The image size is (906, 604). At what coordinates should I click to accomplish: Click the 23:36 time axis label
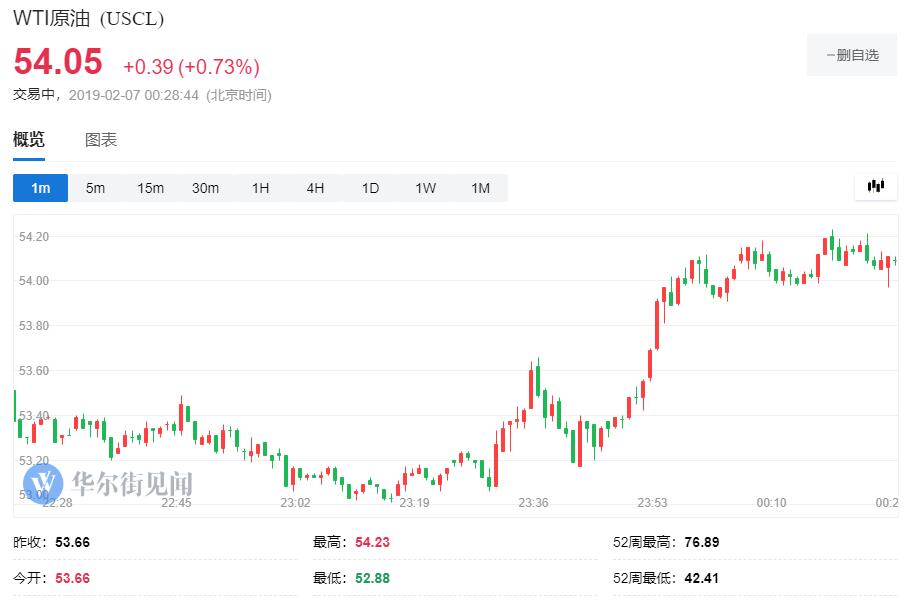(533, 503)
